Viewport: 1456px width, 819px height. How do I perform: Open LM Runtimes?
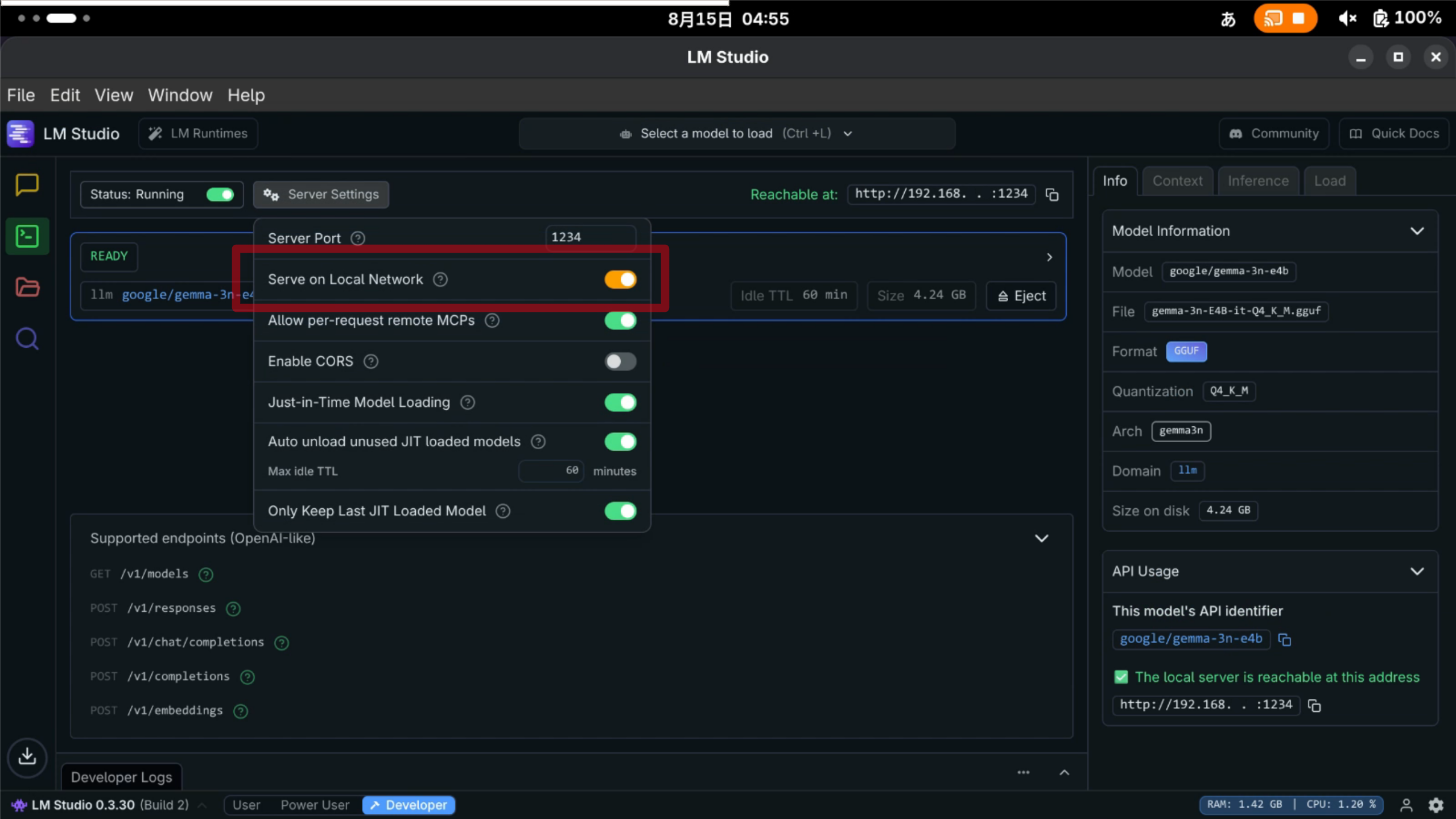(x=198, y=134)
